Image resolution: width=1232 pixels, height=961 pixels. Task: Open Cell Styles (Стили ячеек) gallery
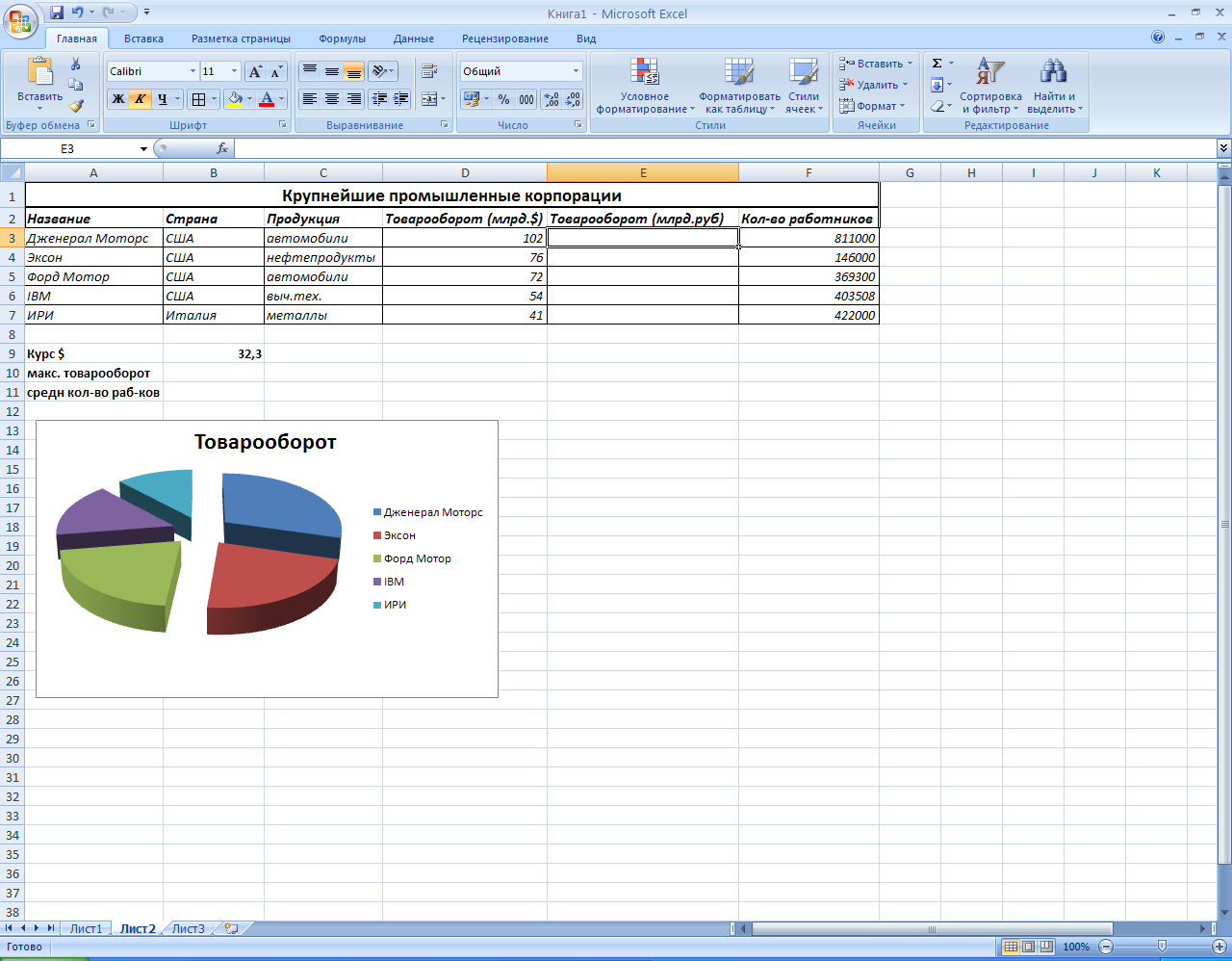(804, 85)
